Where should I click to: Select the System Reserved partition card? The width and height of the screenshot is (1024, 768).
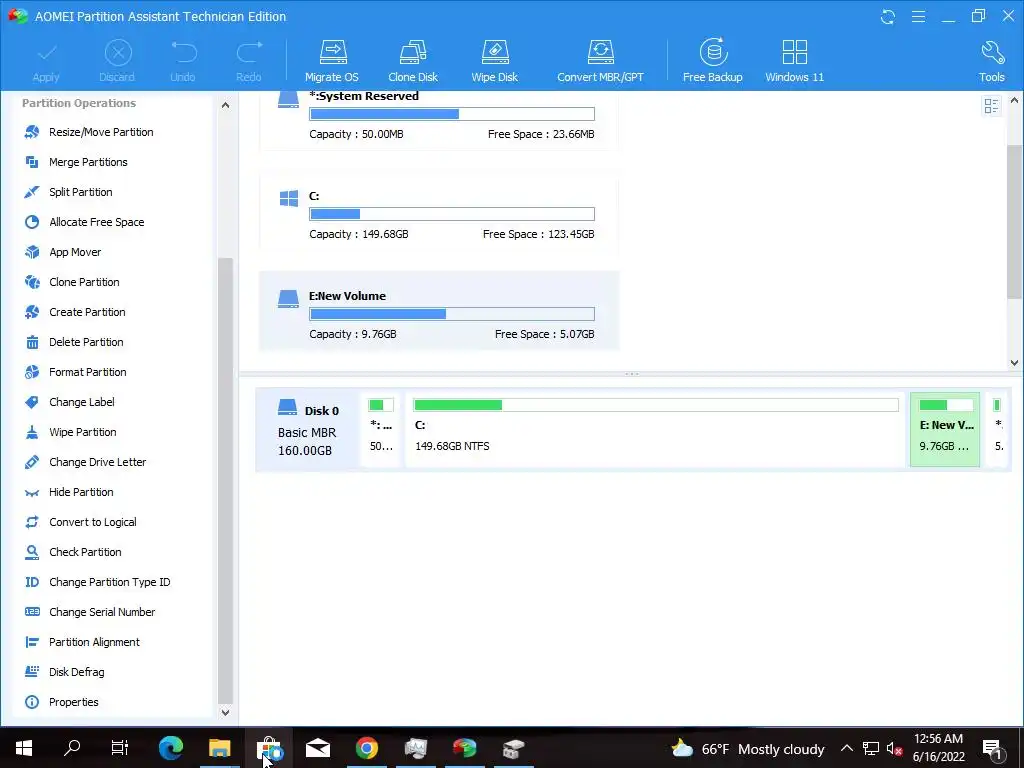[439, 120]
